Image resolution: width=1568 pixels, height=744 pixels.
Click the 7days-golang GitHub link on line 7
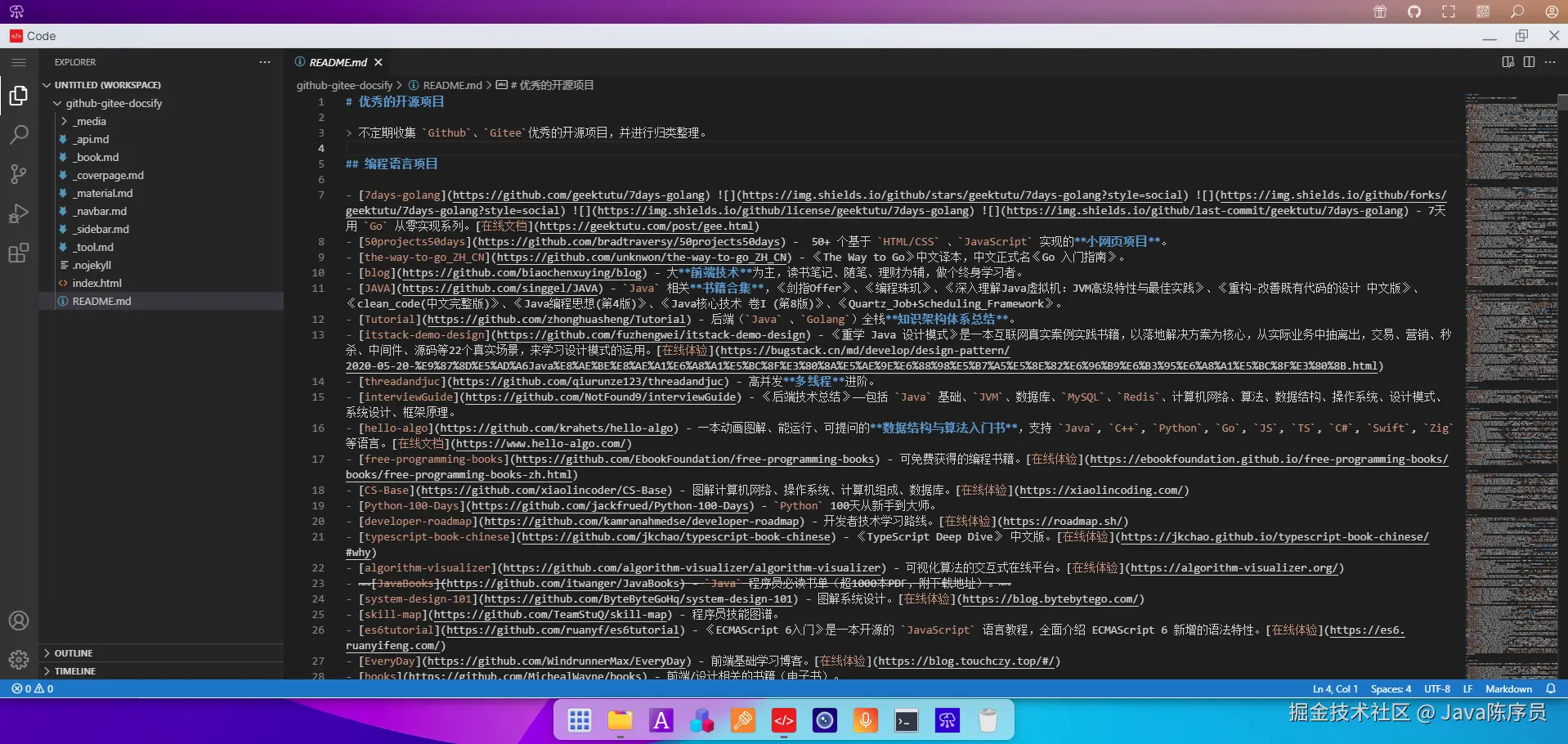point(580,195)
